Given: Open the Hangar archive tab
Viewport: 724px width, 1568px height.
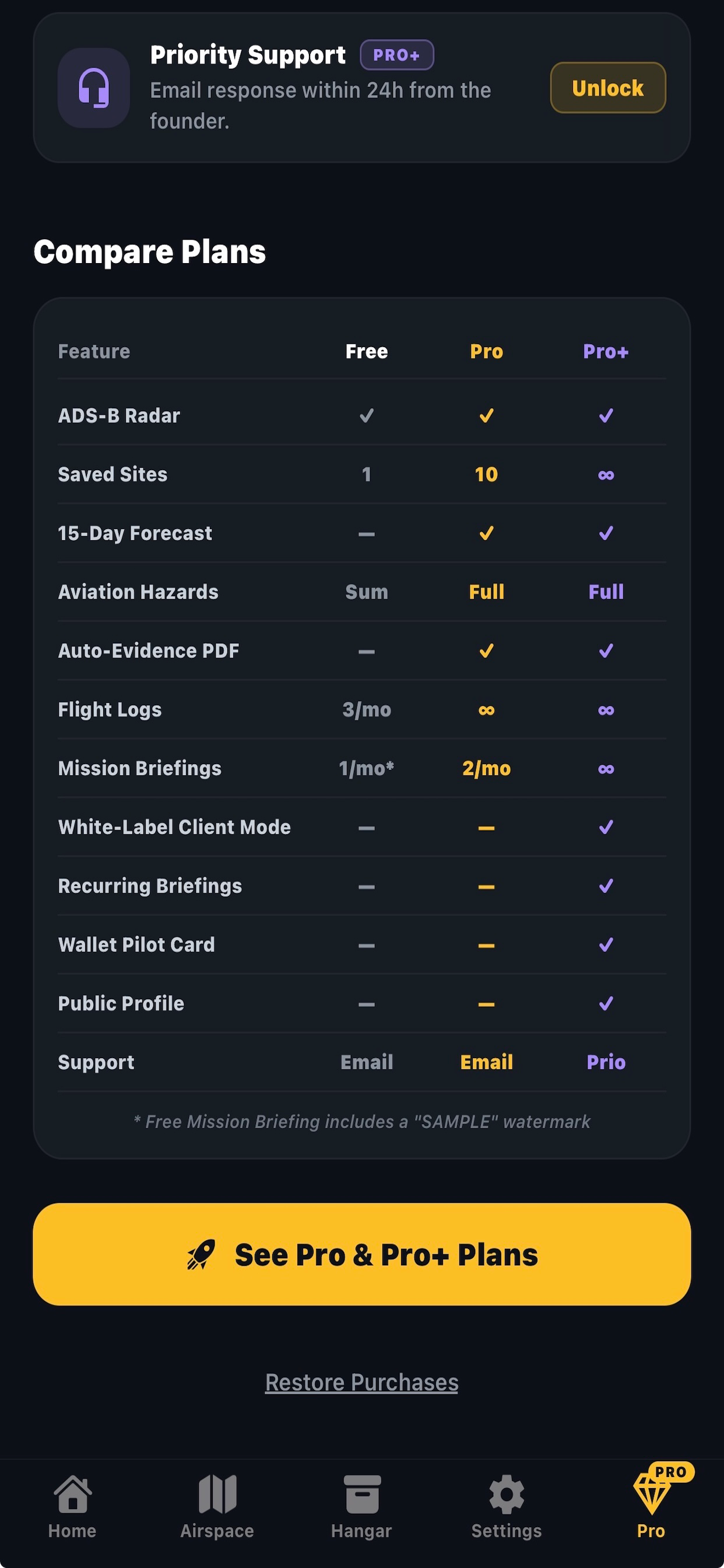Looking at the screenshot, I should pyautogui.click(x=362, y=1507).
